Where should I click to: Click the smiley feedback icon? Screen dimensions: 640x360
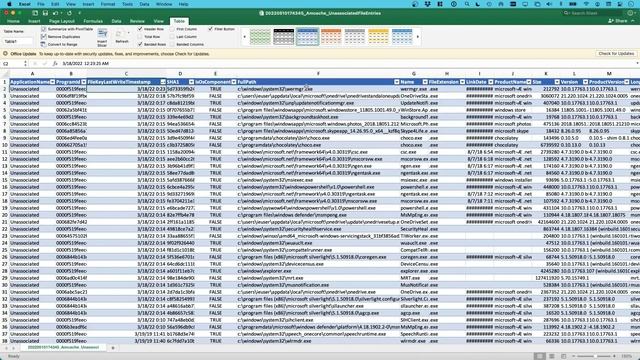coord(630,13)
